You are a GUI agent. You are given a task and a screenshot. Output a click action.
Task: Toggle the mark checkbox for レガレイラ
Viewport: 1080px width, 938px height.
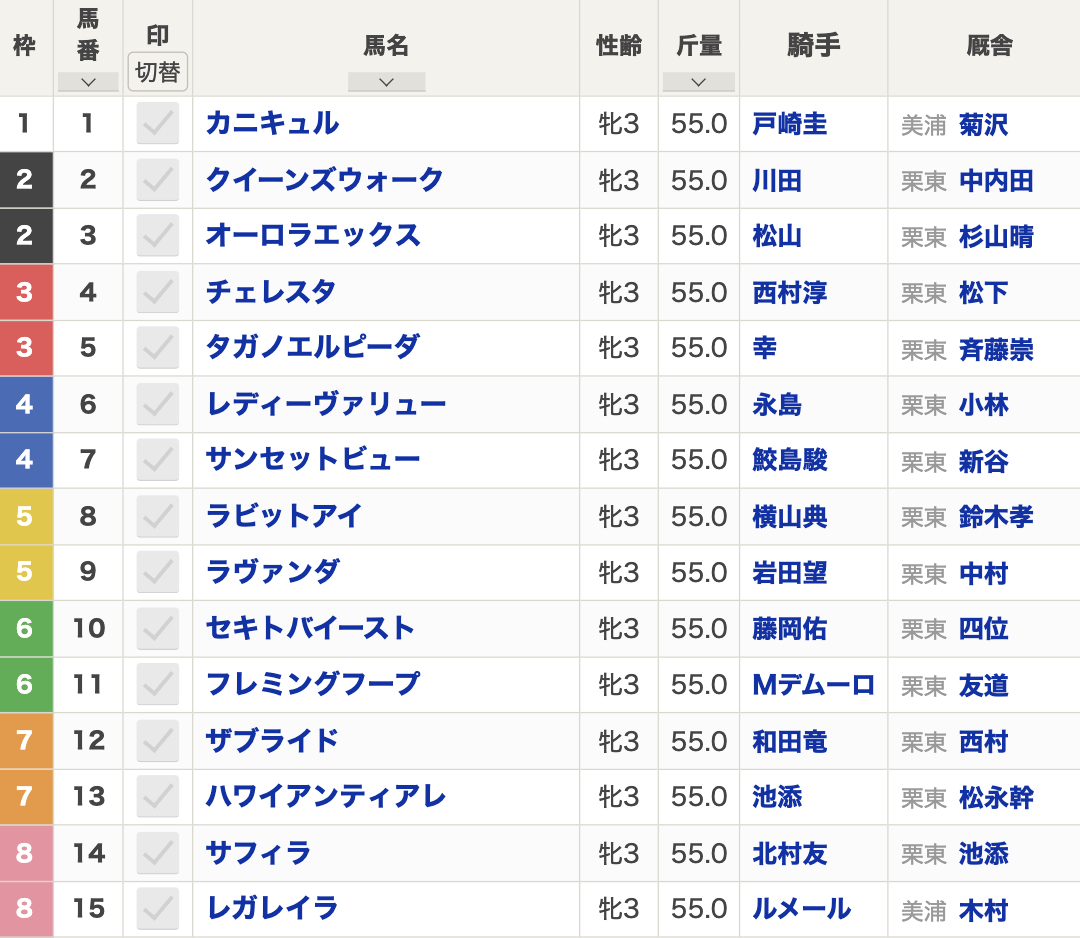(158, 909)
